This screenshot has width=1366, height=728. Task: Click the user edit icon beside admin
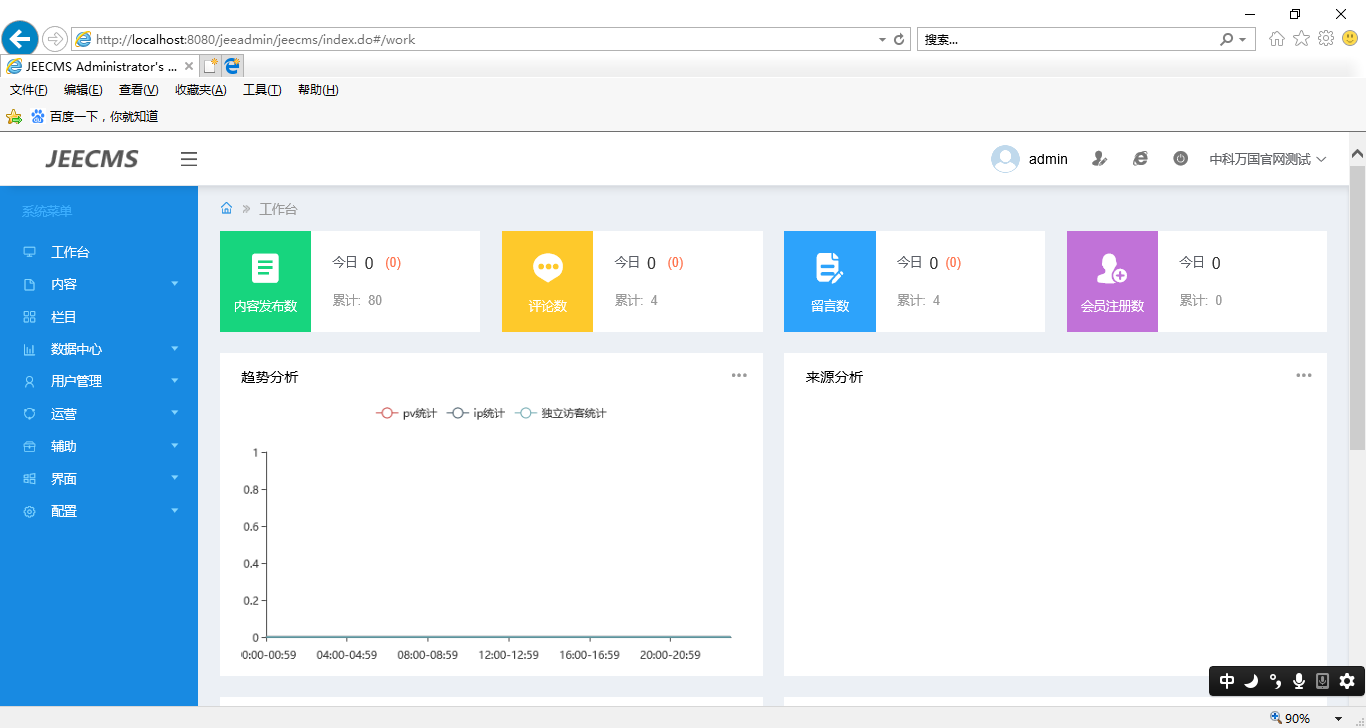pos(1099,159)
